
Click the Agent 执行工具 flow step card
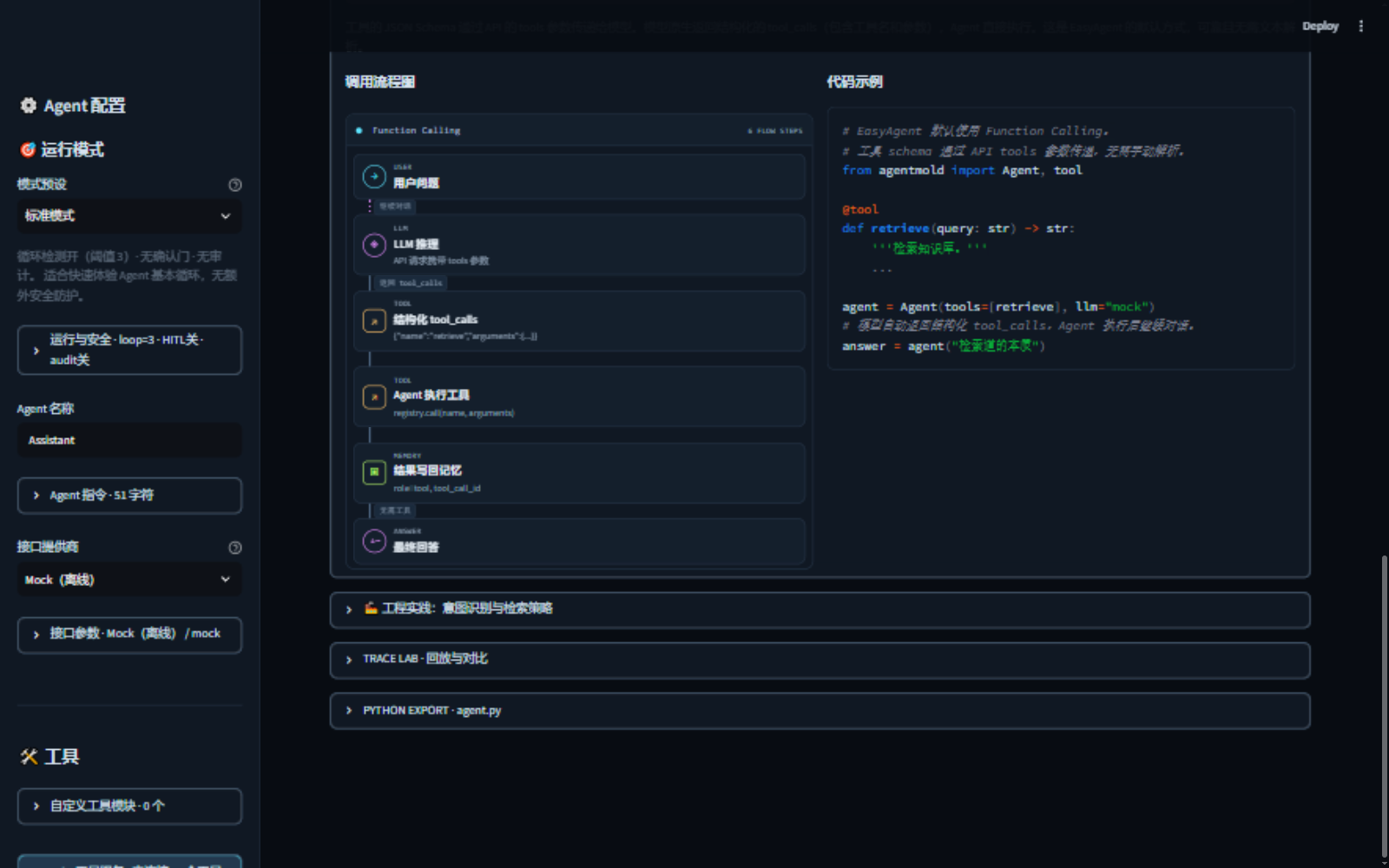tap(579, 397)
